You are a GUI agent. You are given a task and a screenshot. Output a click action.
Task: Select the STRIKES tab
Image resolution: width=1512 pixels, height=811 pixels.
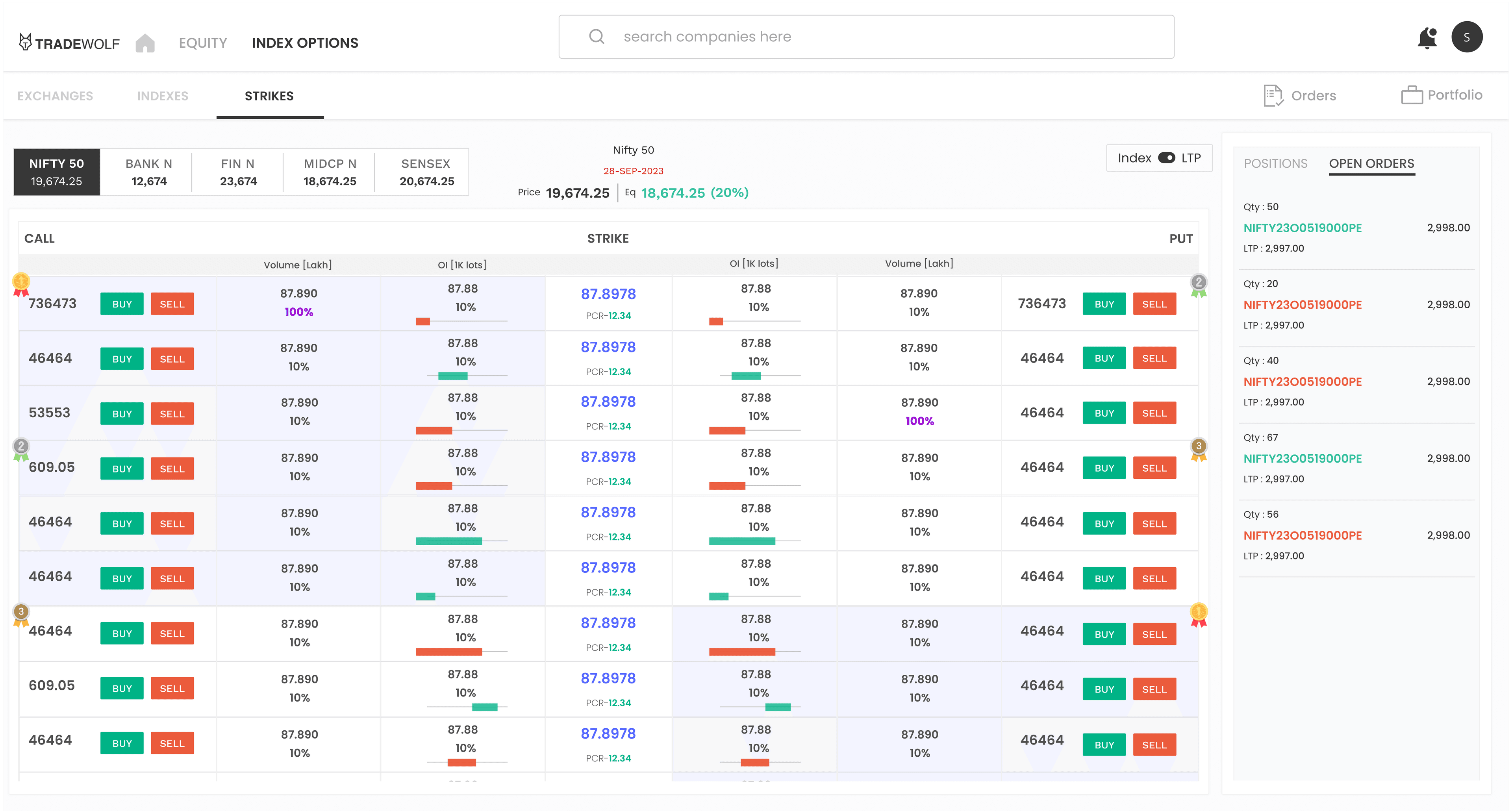pyautogui.click(x=269, y=96)
